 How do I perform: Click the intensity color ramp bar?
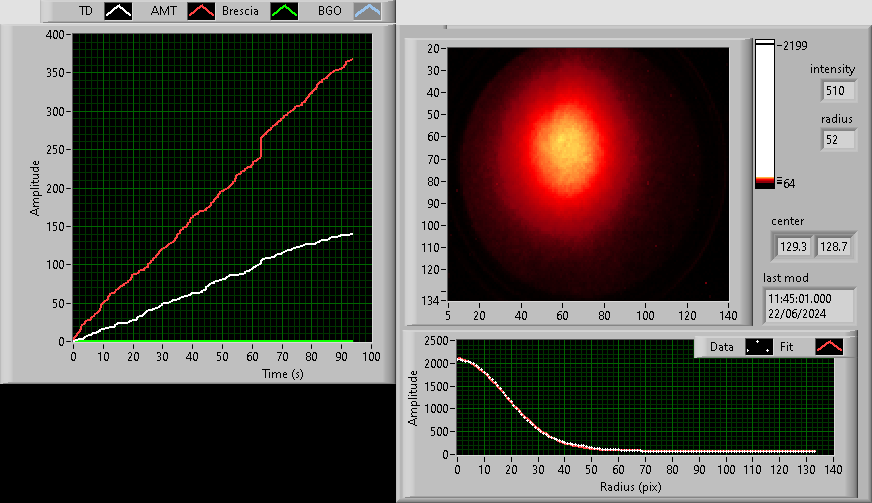coord(765,112)
